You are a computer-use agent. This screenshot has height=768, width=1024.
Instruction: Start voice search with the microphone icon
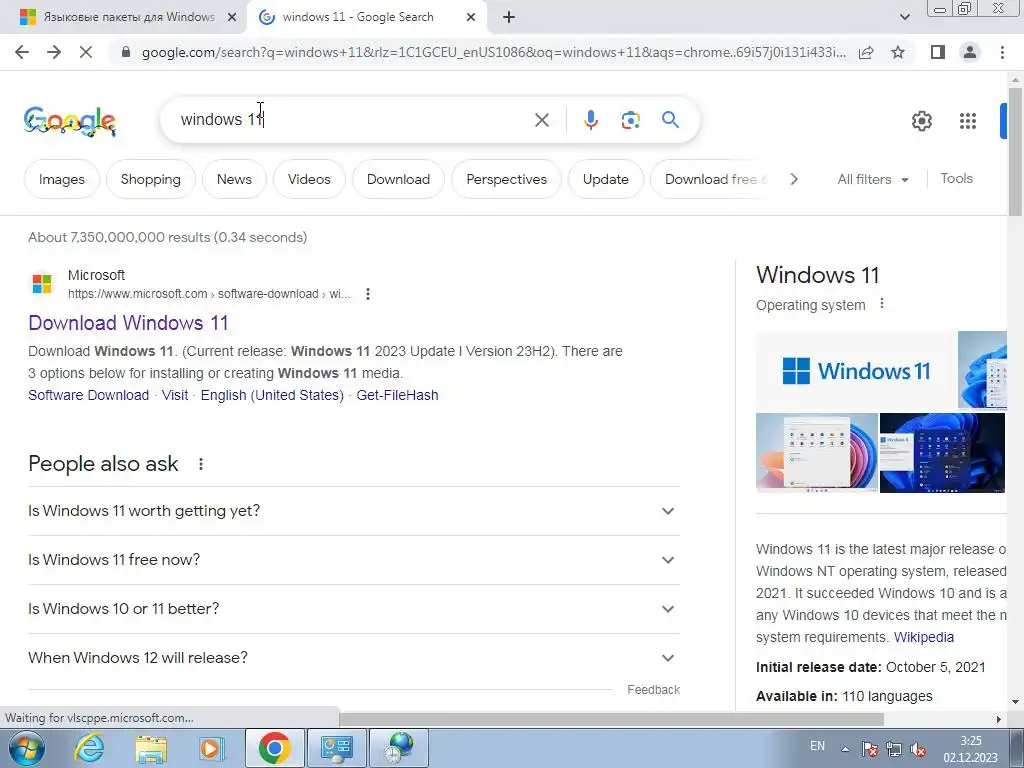[590, 120]
